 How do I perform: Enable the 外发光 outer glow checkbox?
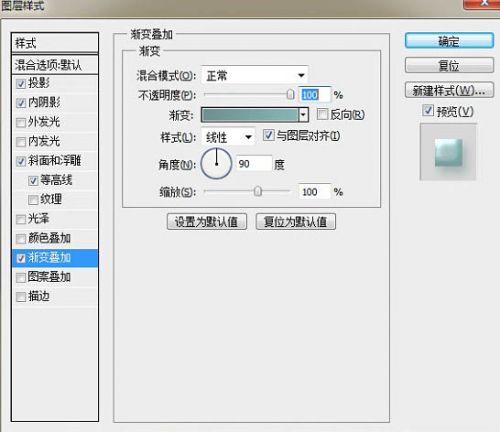coord(21,122)
